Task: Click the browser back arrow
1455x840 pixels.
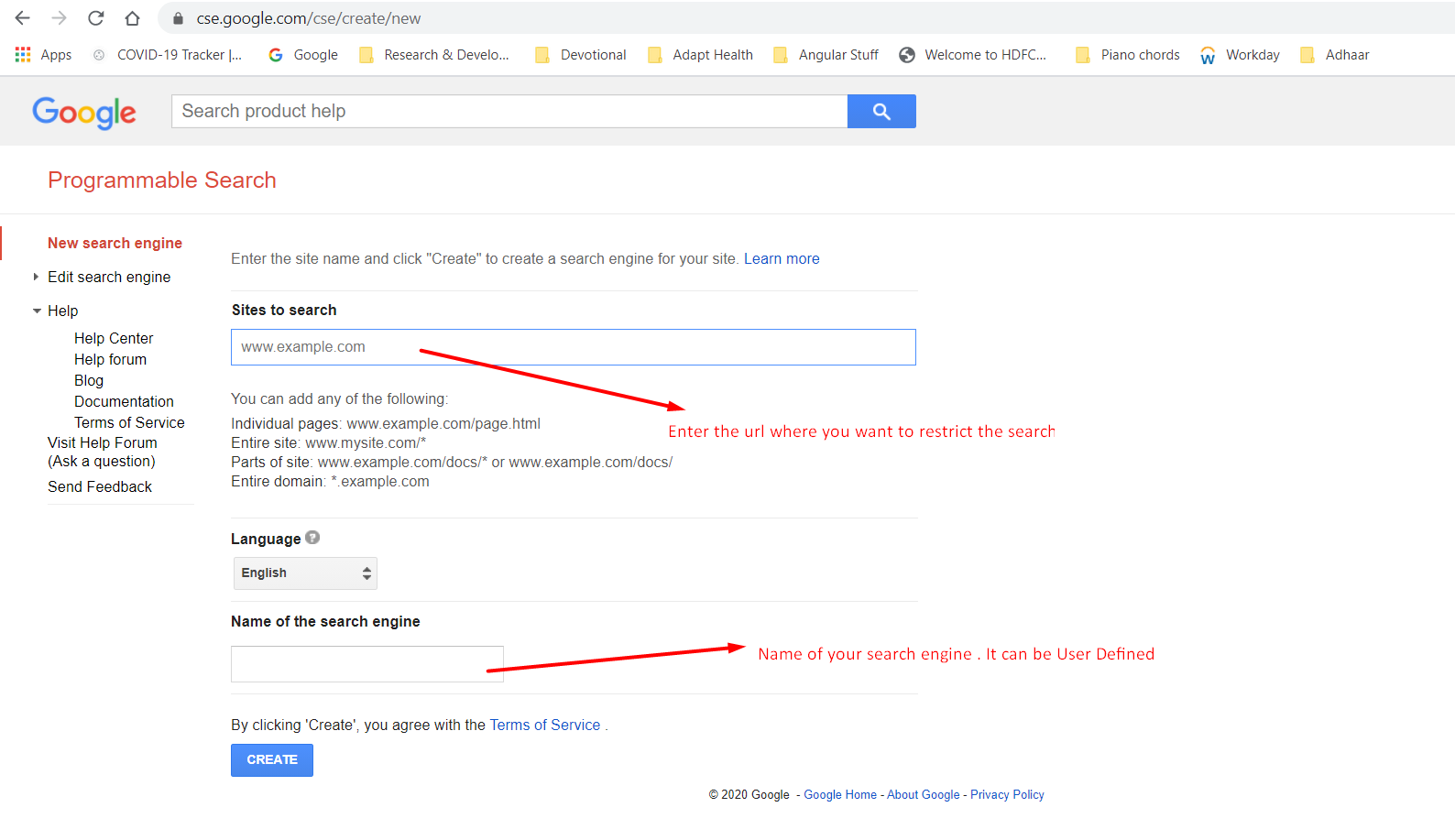Action: 23,18
